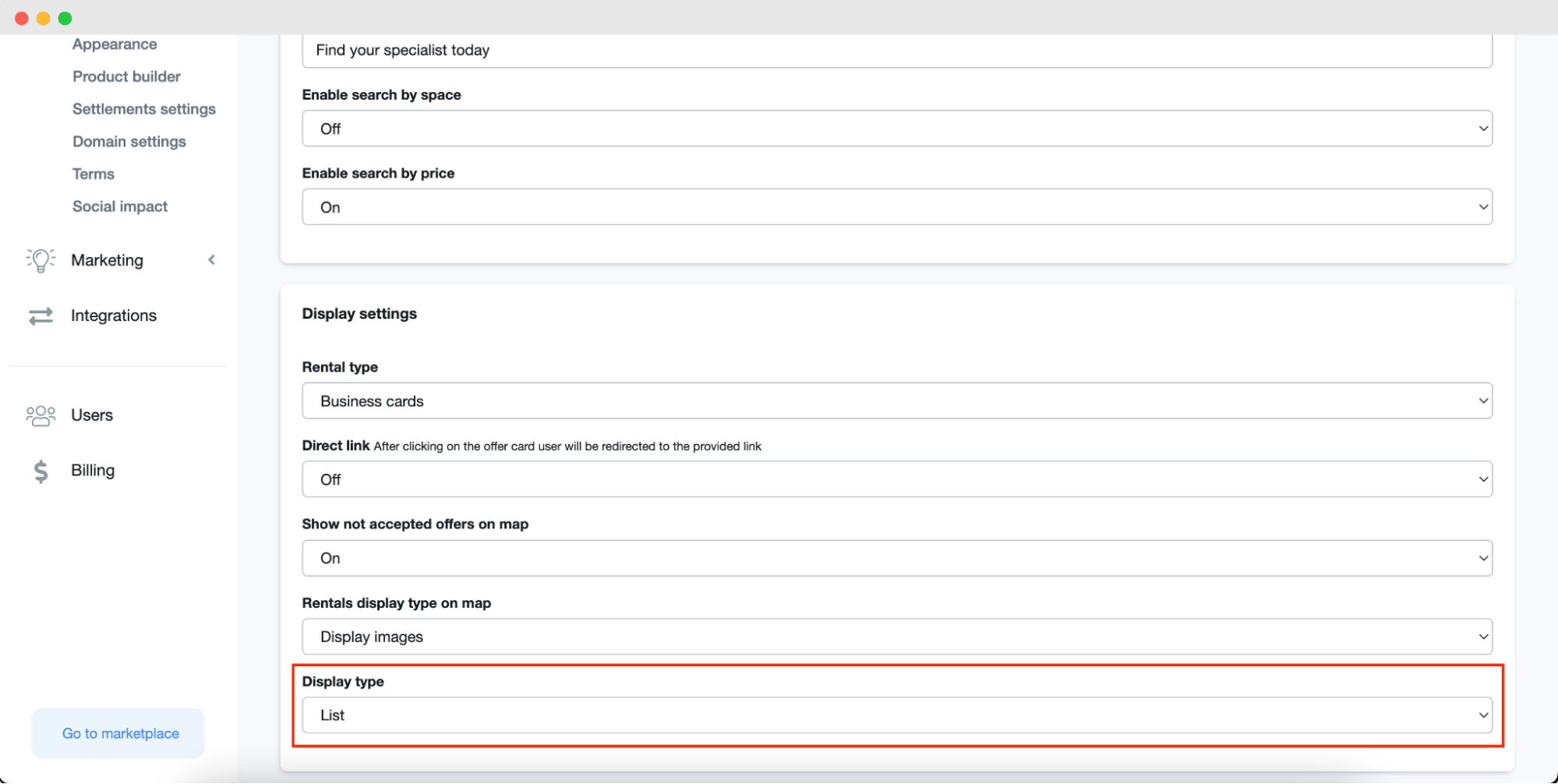Click the Users group icon
Screen dimensions: 1558x784
pyautogui.click(x=41, y=415)
